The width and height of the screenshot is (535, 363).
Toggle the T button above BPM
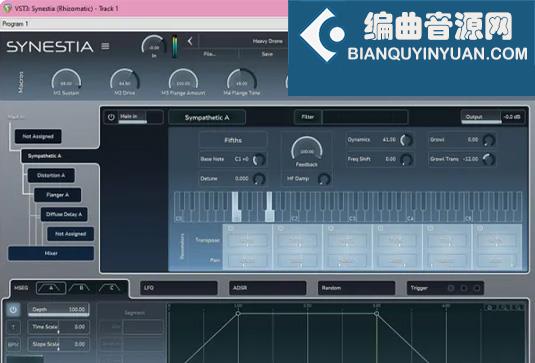tap(13, 327)
